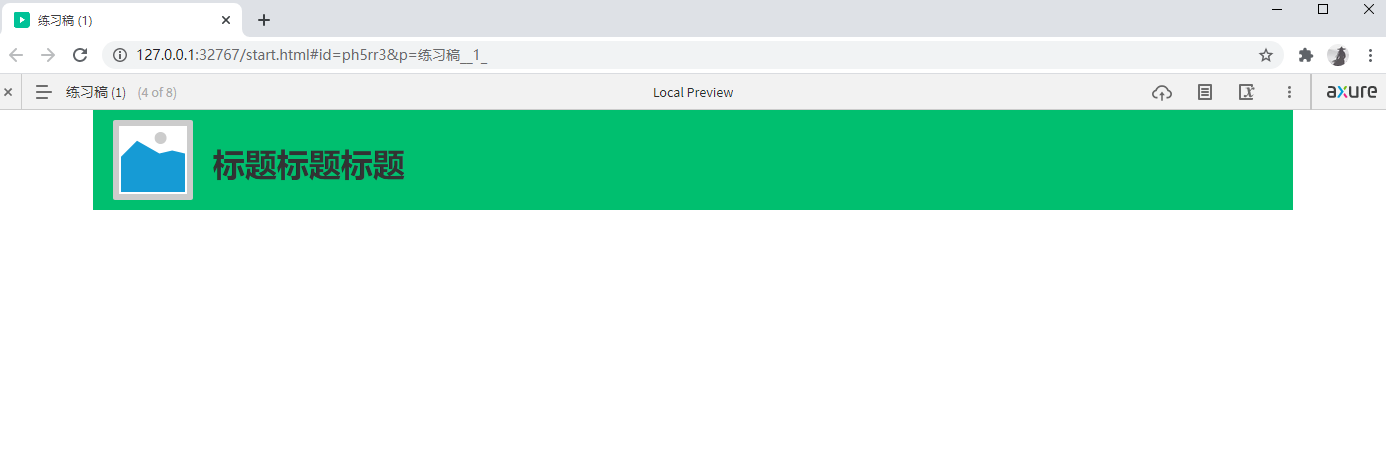This screenshot has width=1386, height=468.
Task: Open the variables console icon
Action: tap(1247, 92)
